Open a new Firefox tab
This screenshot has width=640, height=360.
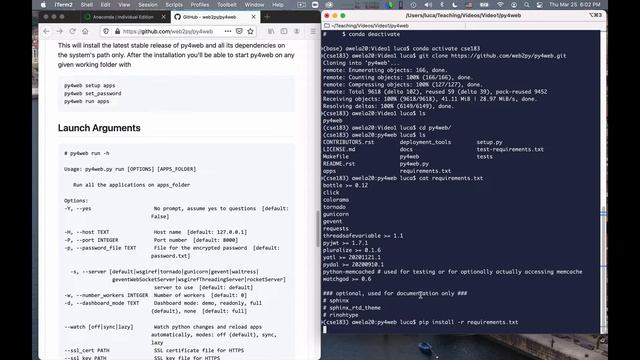[x=267, y=17]
